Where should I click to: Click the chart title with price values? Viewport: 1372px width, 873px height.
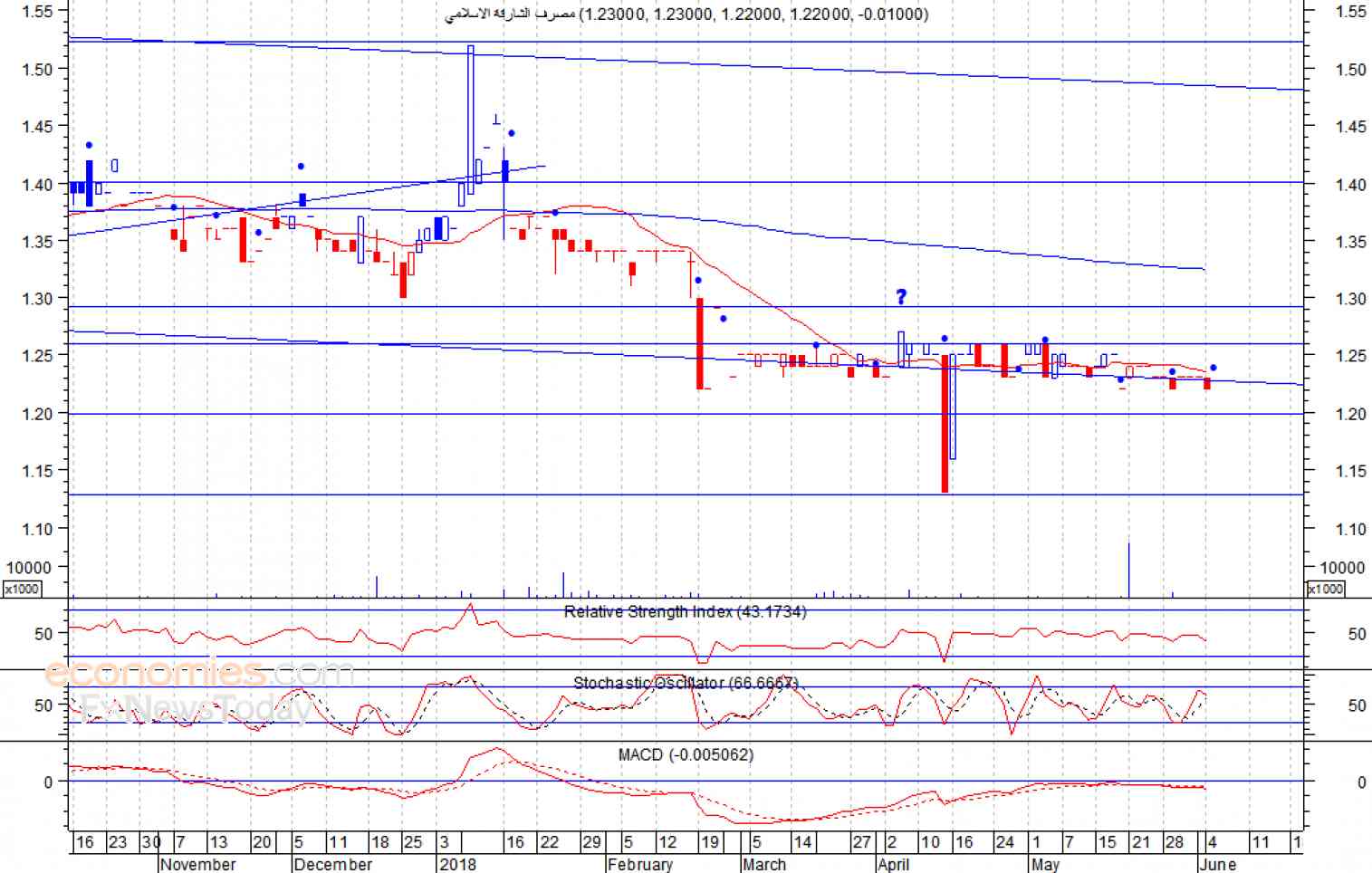click(686, 14)
